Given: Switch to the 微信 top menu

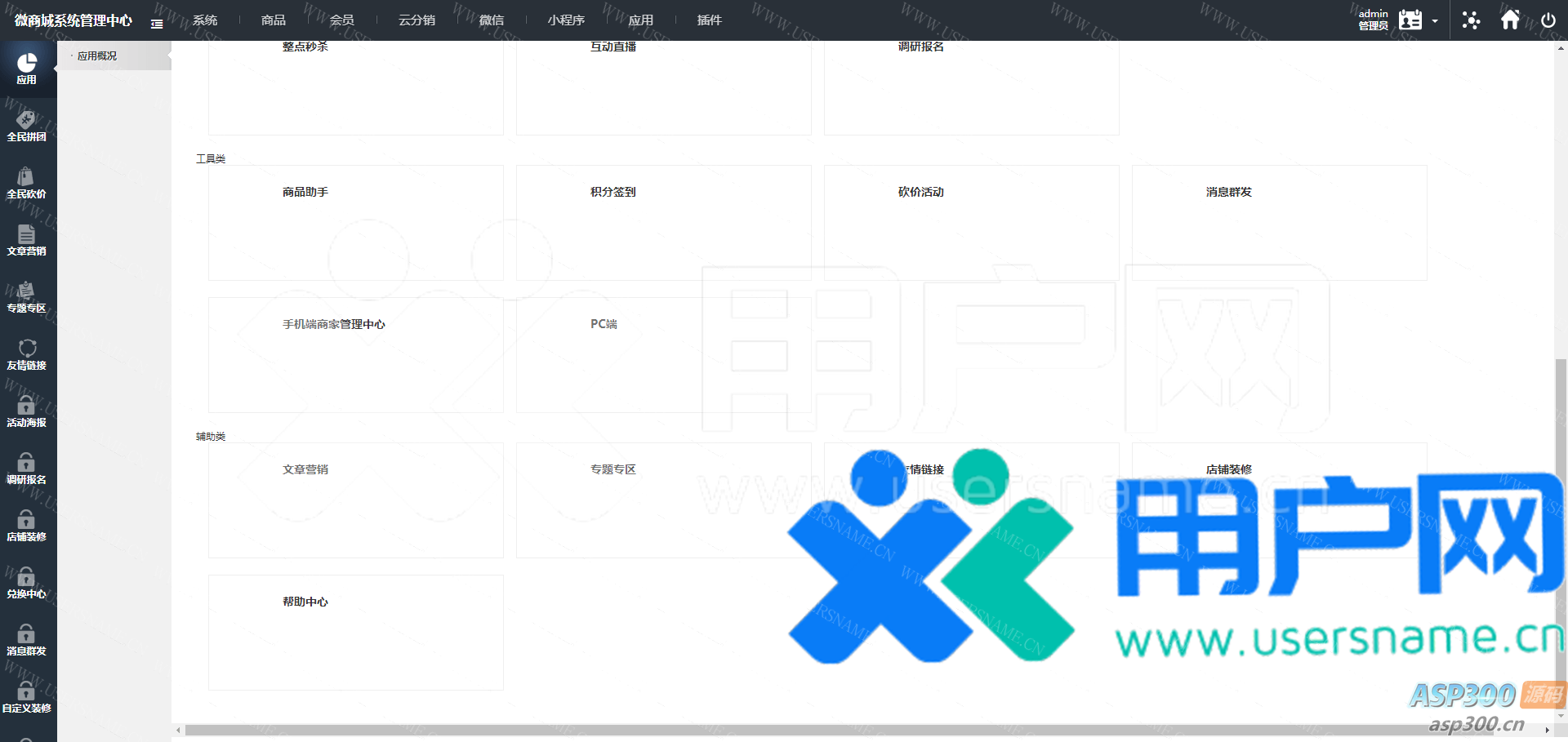Looking at the screenshot, I should [492, 20].
